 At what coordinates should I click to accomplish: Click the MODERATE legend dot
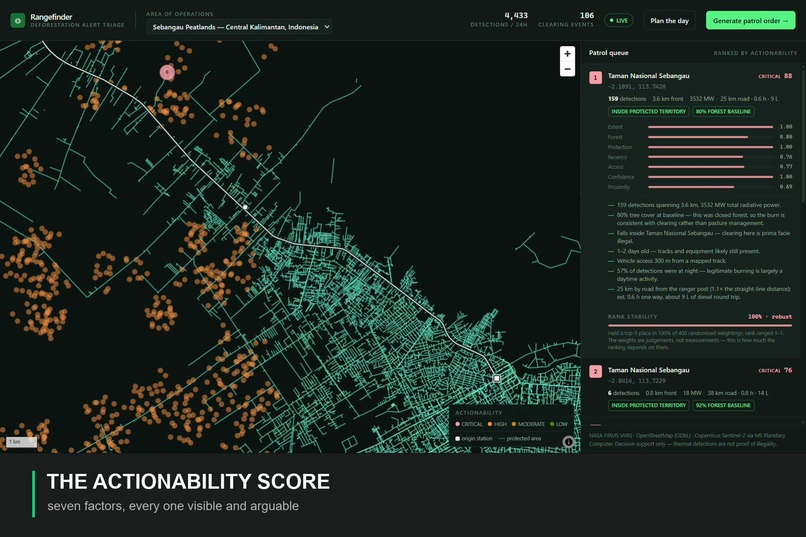514,424
